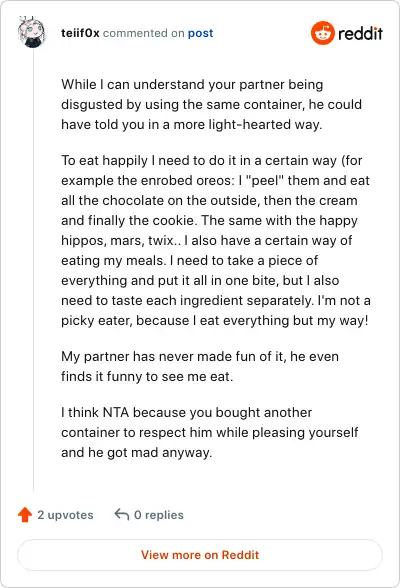The width and height of the screenshot is (400, 588).
Task: Click the "commented on" text
Action: pos(144,33)
